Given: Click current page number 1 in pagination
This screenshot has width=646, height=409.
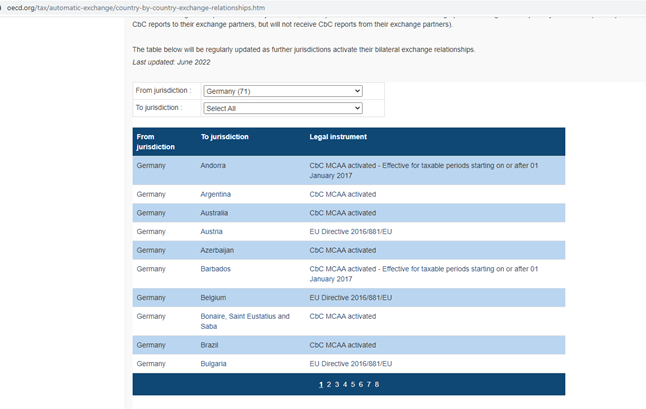Looking at the screenshot, I should [321, 384].
